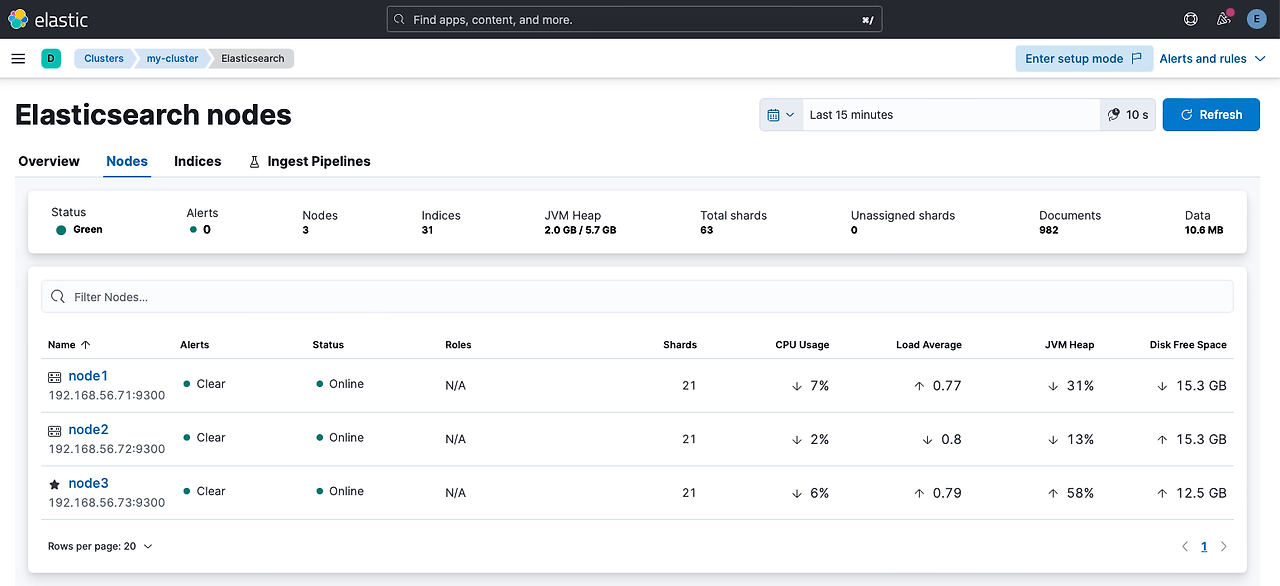Click the node3 master star icon
This screenshot has width=1280, height=586.
pyautogui.click(x=55, y=484)
